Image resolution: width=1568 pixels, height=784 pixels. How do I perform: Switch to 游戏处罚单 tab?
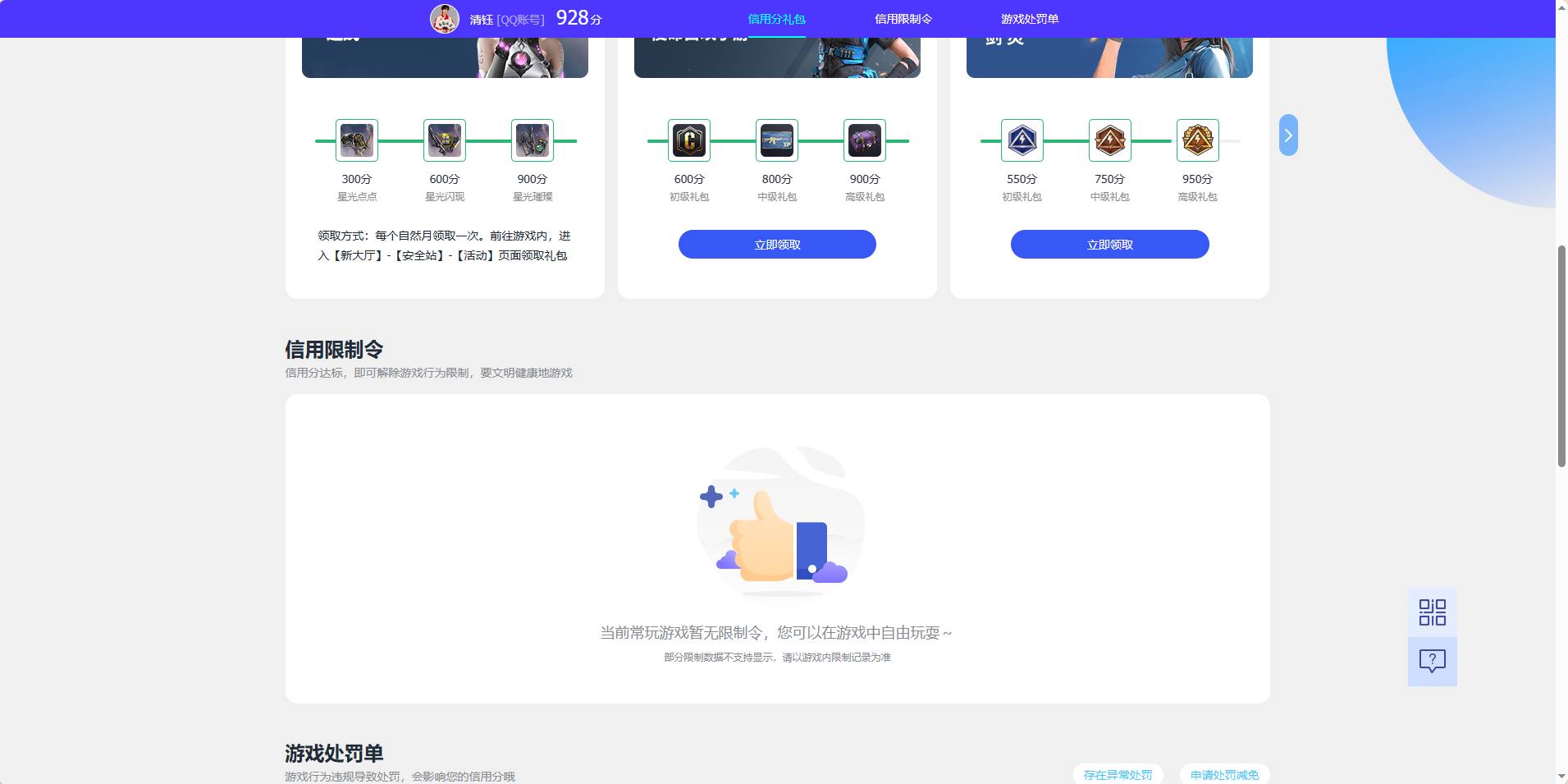(1030, 19)
